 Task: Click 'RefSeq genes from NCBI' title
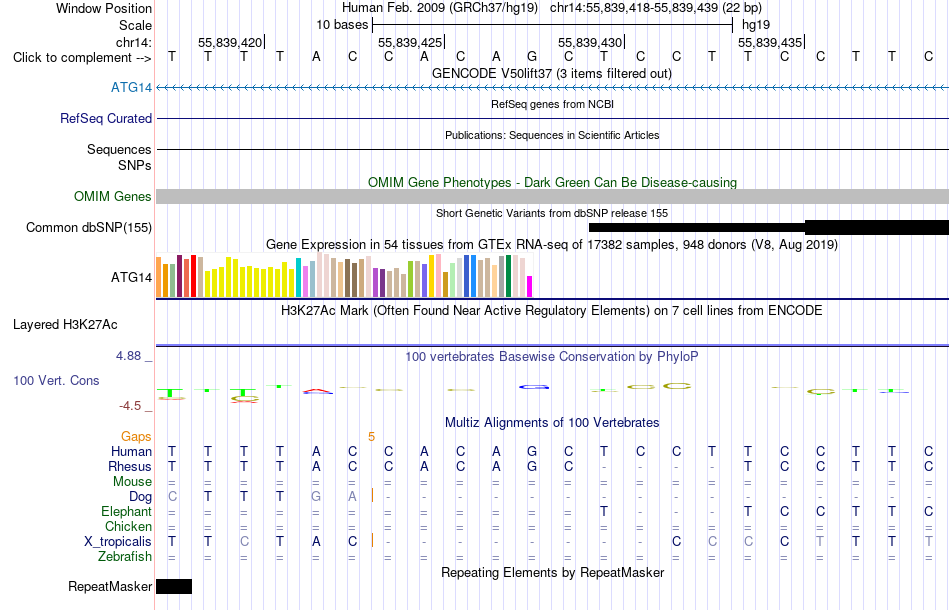pyautogui.click(x=552, y=104)
